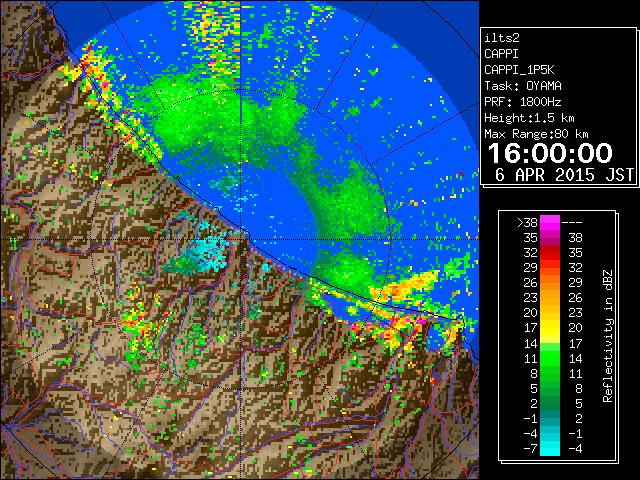Pick the bright cyan swatch at legend bottom
The width and height of the screenshot is (640, 480).
(x=550, y=449)
